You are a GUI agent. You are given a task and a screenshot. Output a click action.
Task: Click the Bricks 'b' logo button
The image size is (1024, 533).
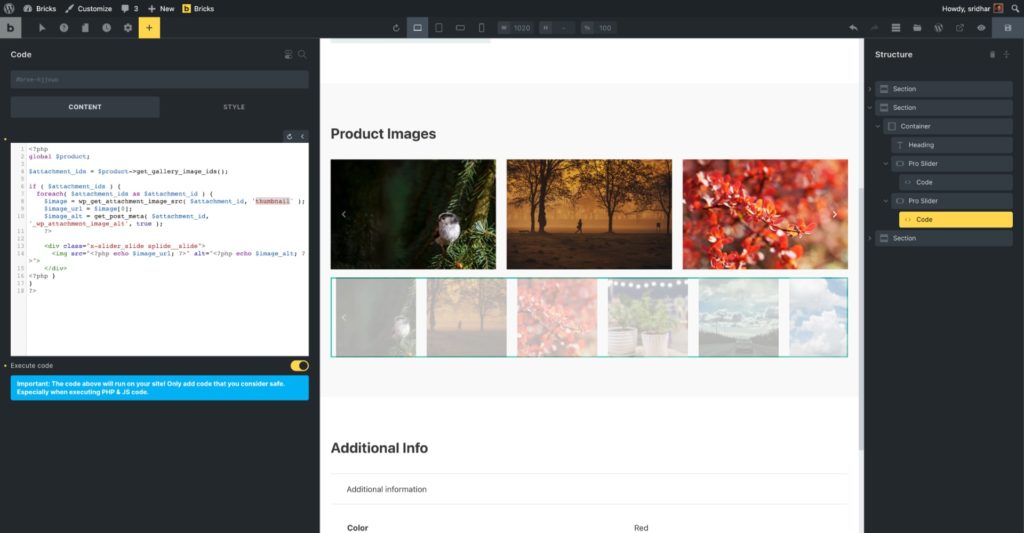(10, 27)
